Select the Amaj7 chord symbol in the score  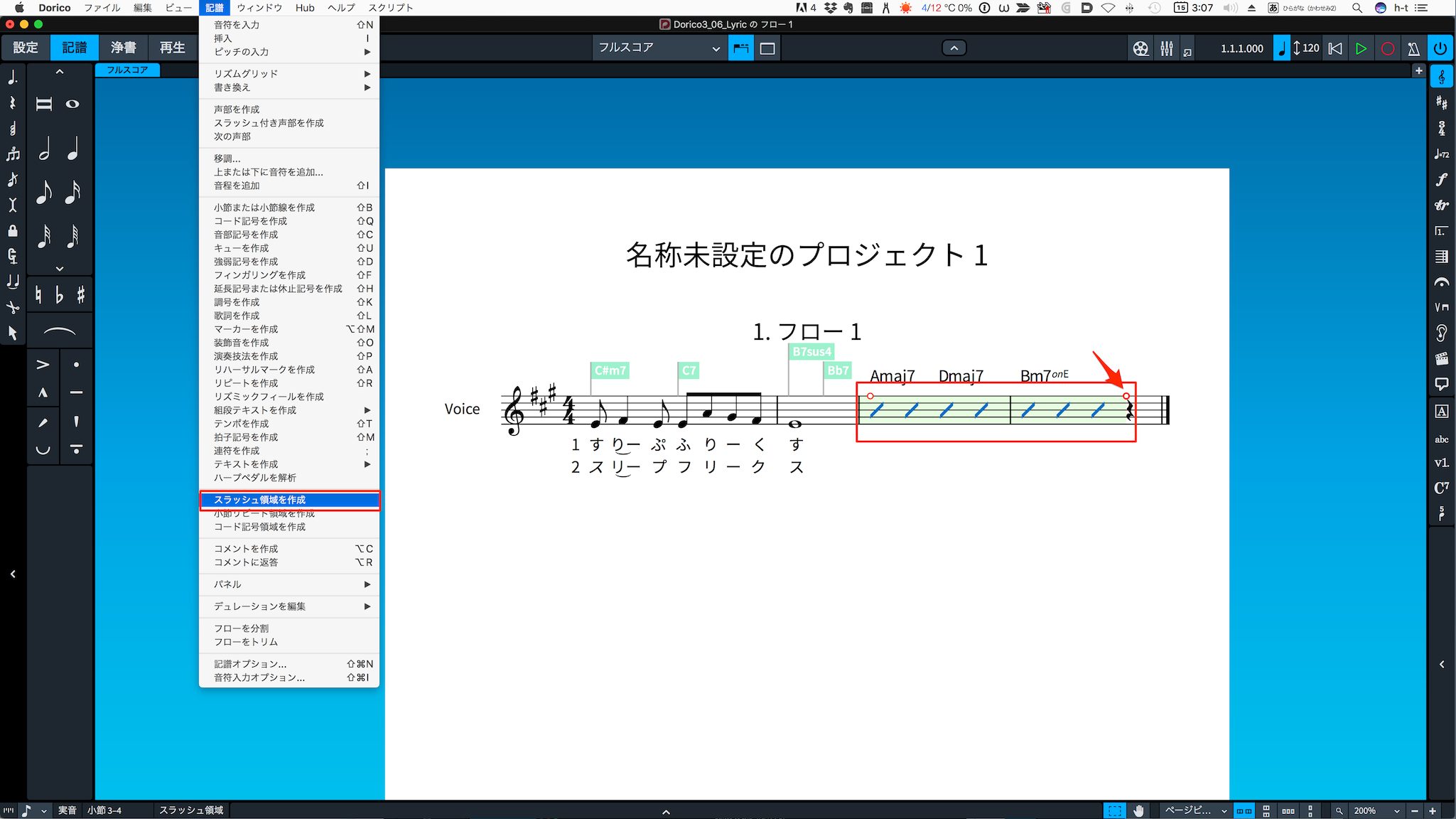(893, 375)
